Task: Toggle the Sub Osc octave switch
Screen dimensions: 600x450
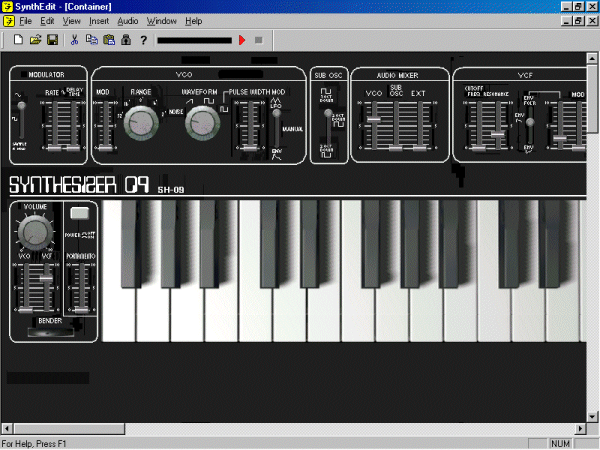Action: coord(326,118)
